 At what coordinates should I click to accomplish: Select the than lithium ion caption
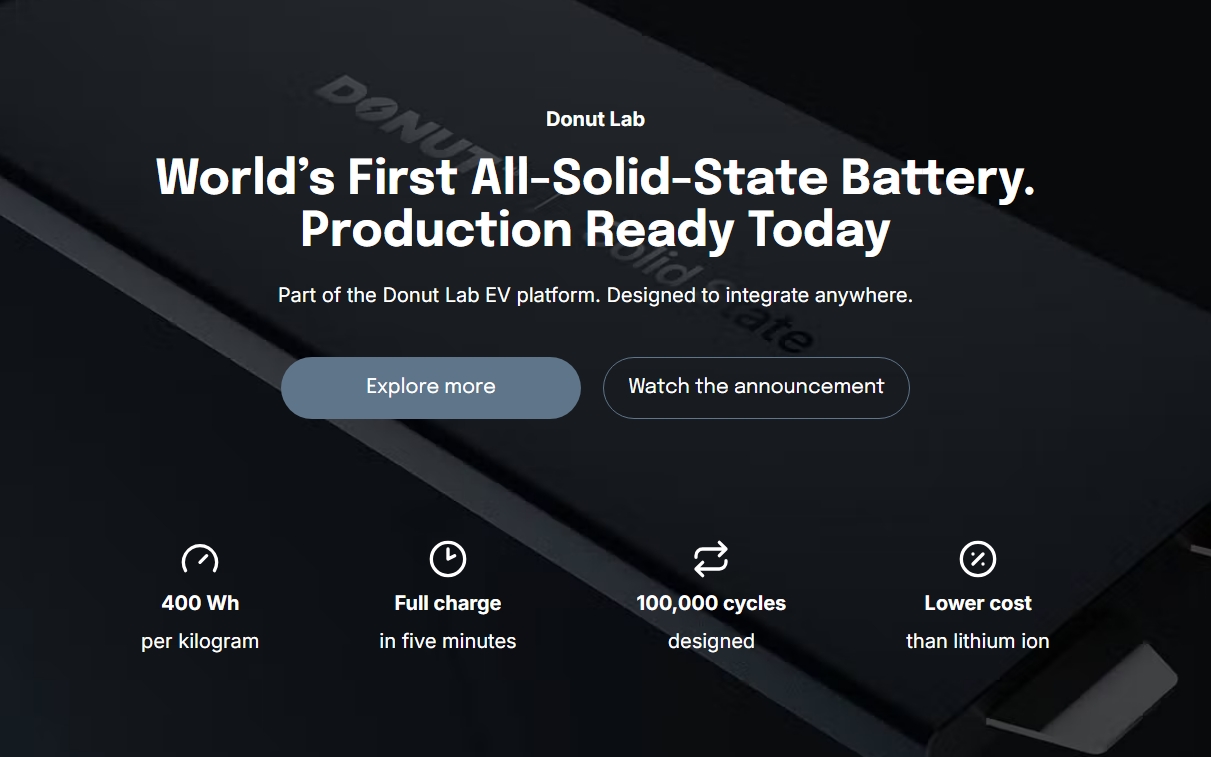(978, 641)
